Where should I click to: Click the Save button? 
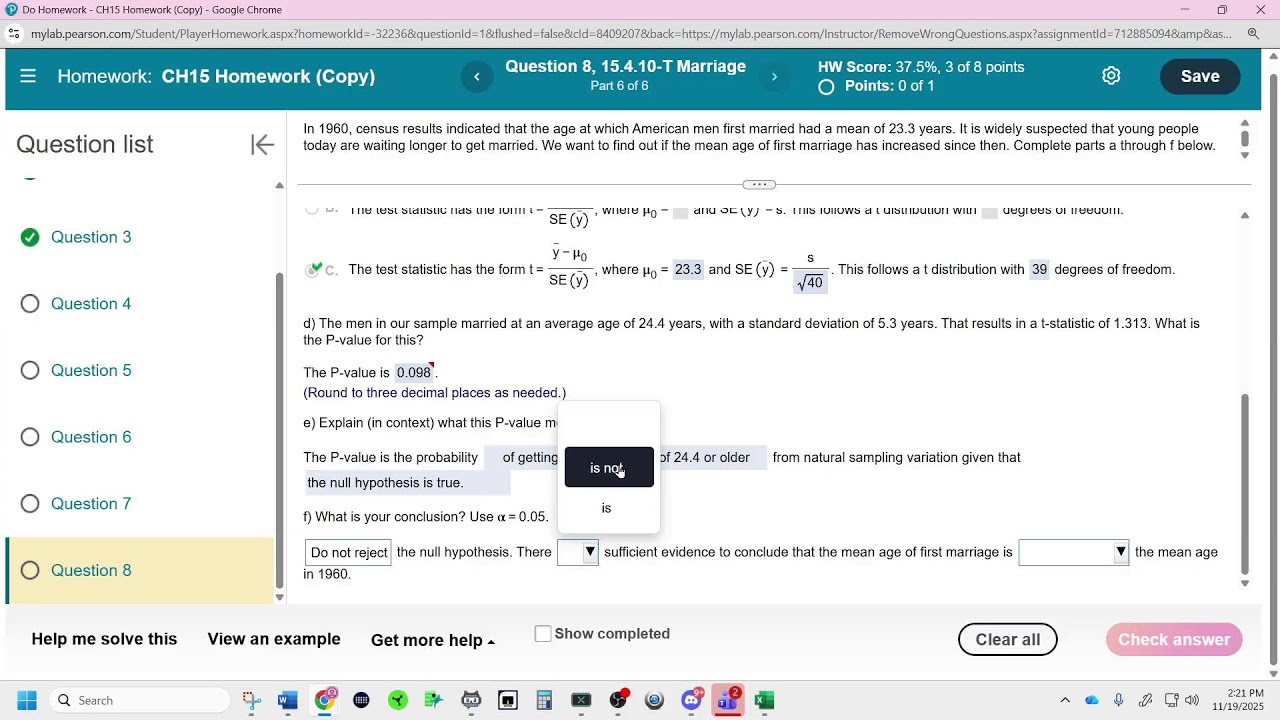click(x=1200, y=76)
